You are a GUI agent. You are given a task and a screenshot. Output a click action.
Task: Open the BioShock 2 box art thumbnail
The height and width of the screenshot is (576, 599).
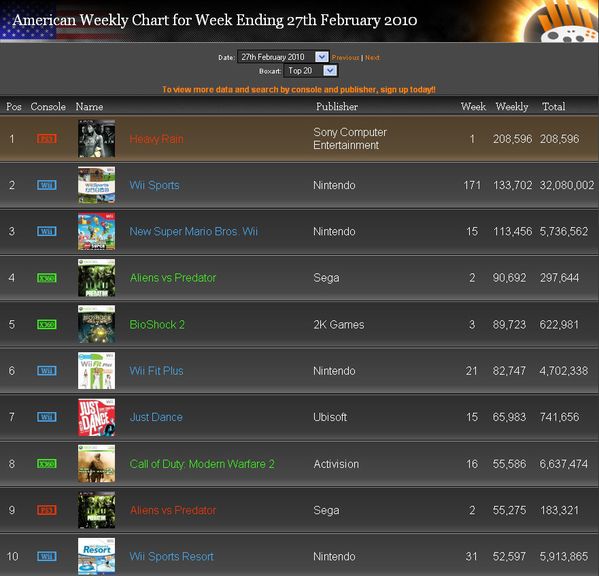tap(96, 324)
